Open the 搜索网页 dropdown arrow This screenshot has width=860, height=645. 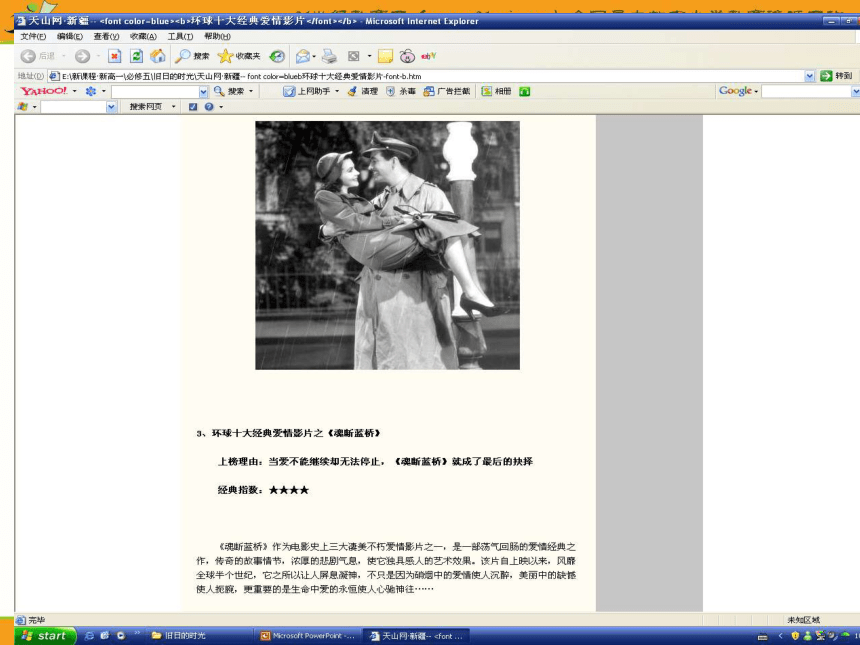pos(173,106)
